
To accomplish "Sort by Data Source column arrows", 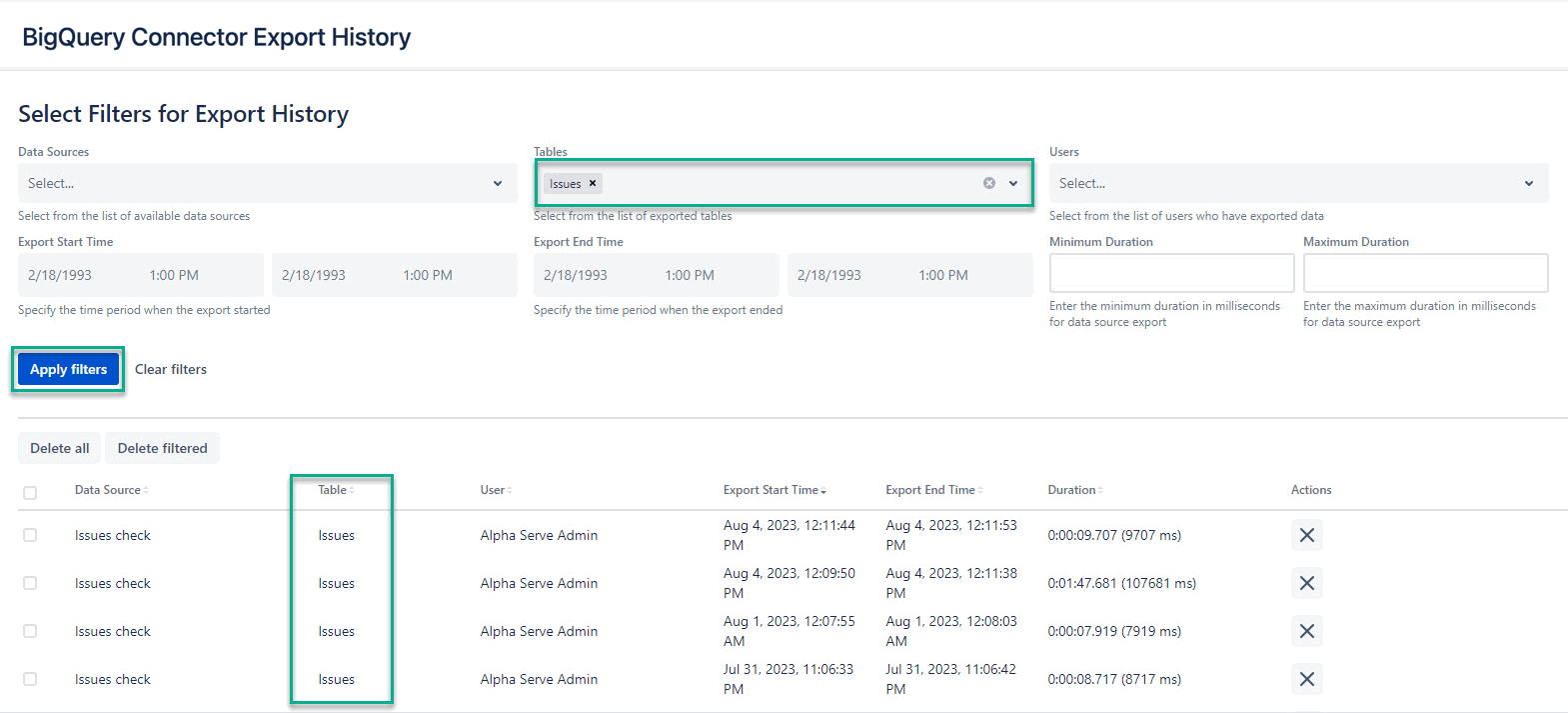I will [x=146, y=490].
